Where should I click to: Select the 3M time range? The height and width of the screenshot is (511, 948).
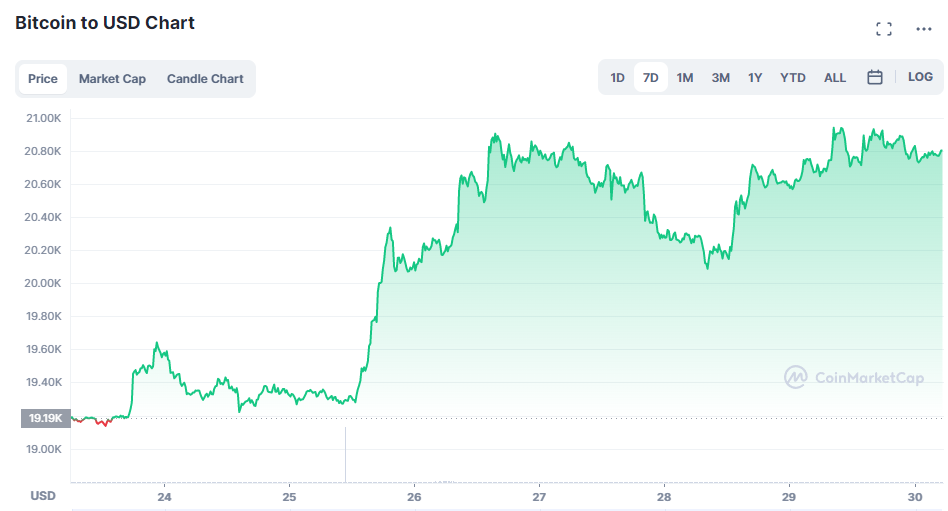(x=720, y=77)
